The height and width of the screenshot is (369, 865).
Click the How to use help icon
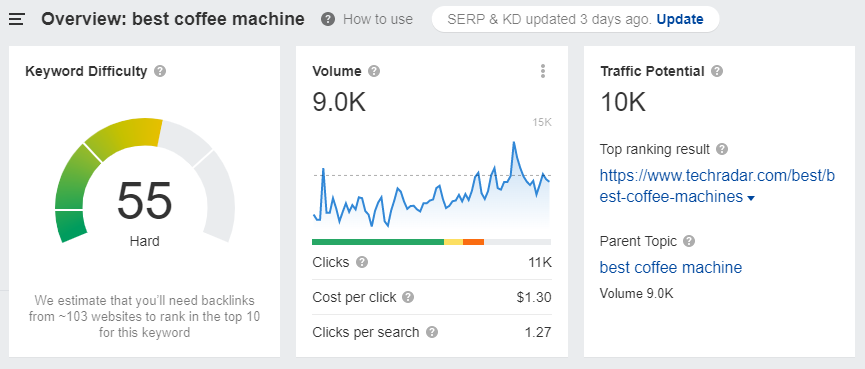328,19
